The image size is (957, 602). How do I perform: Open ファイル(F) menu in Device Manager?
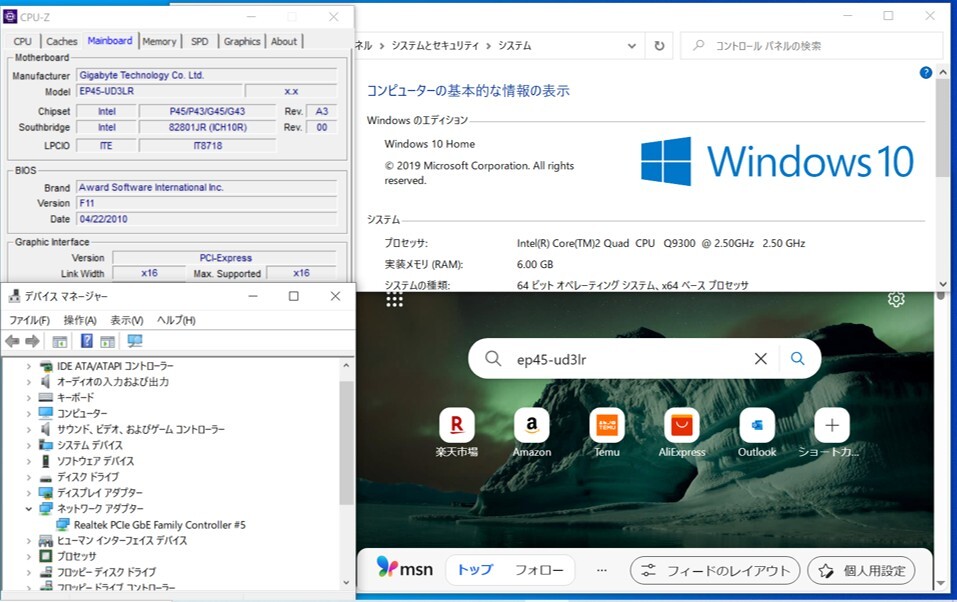click(29, 320)
